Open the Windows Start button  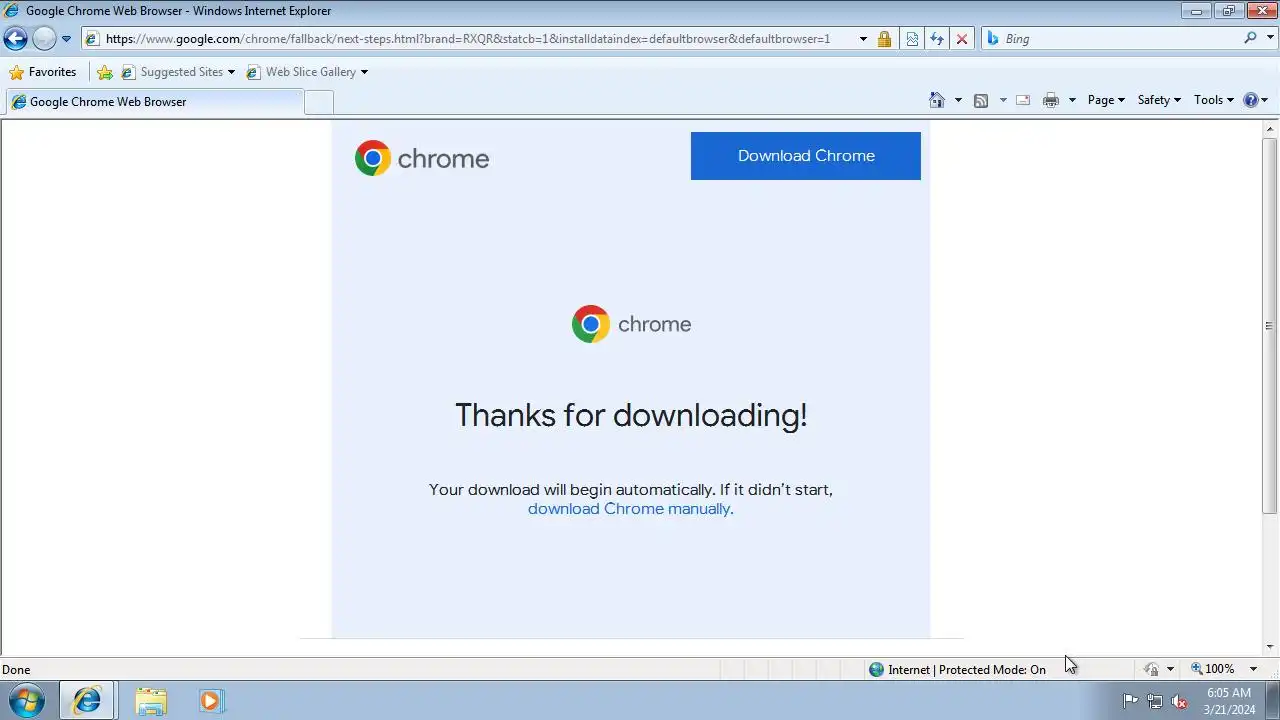pos(27,700)
